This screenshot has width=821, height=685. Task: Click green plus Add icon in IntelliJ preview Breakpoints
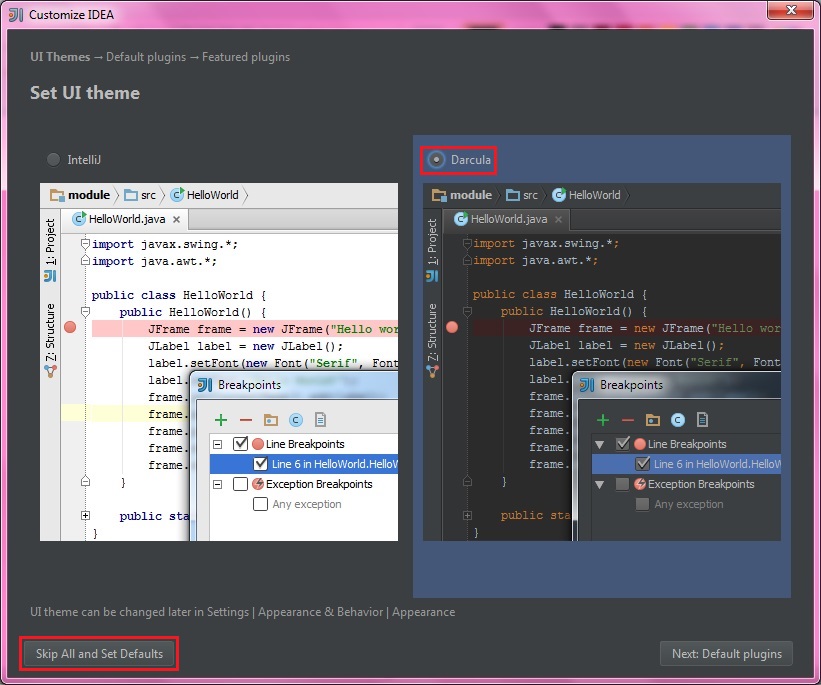click(x=221, y=420)
